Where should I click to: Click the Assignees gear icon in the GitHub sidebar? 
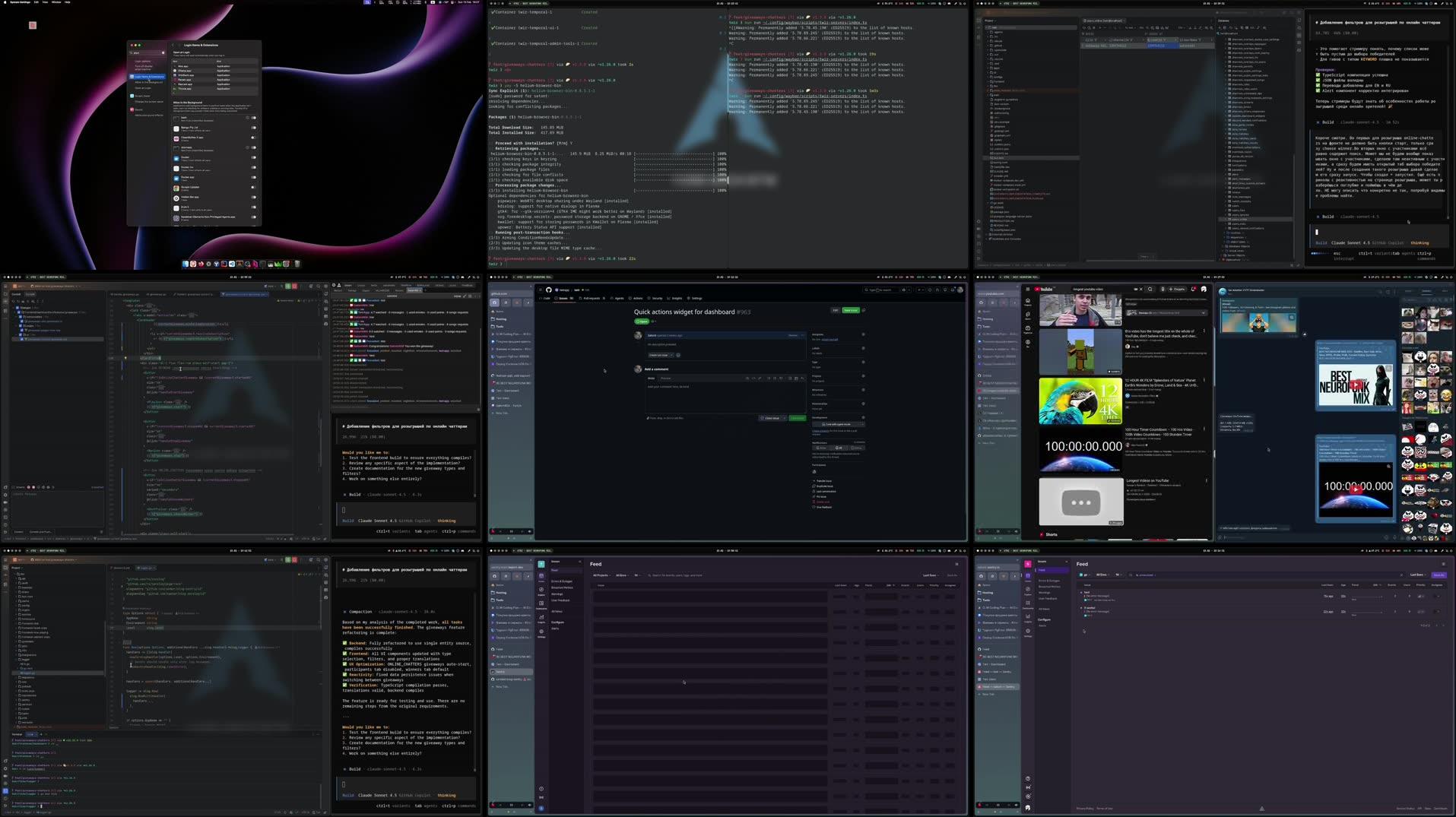(863, 334)
